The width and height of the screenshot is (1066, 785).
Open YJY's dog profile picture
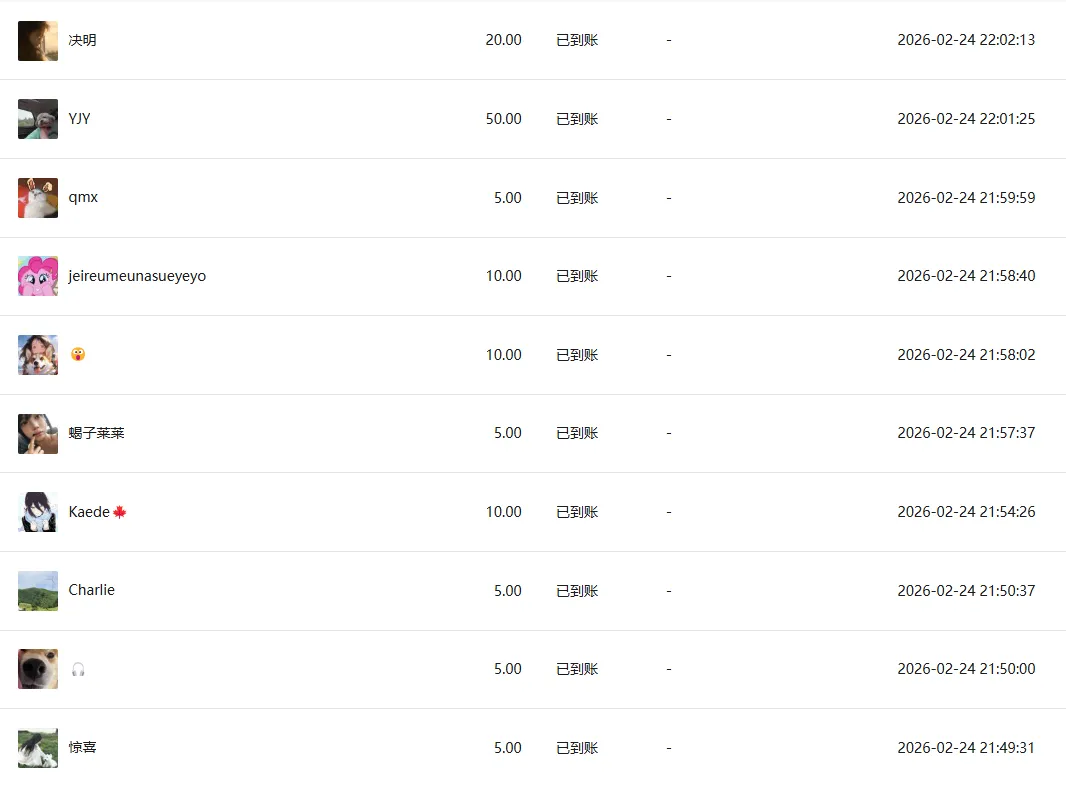(x=38, y=119)
